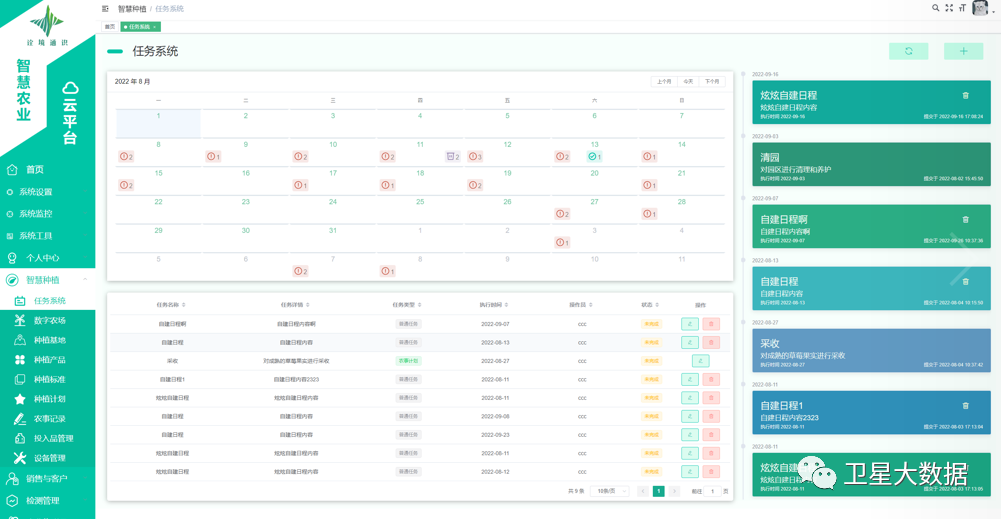
Task: Go to next month with 下个月
Action: click(x=712, y=82)
